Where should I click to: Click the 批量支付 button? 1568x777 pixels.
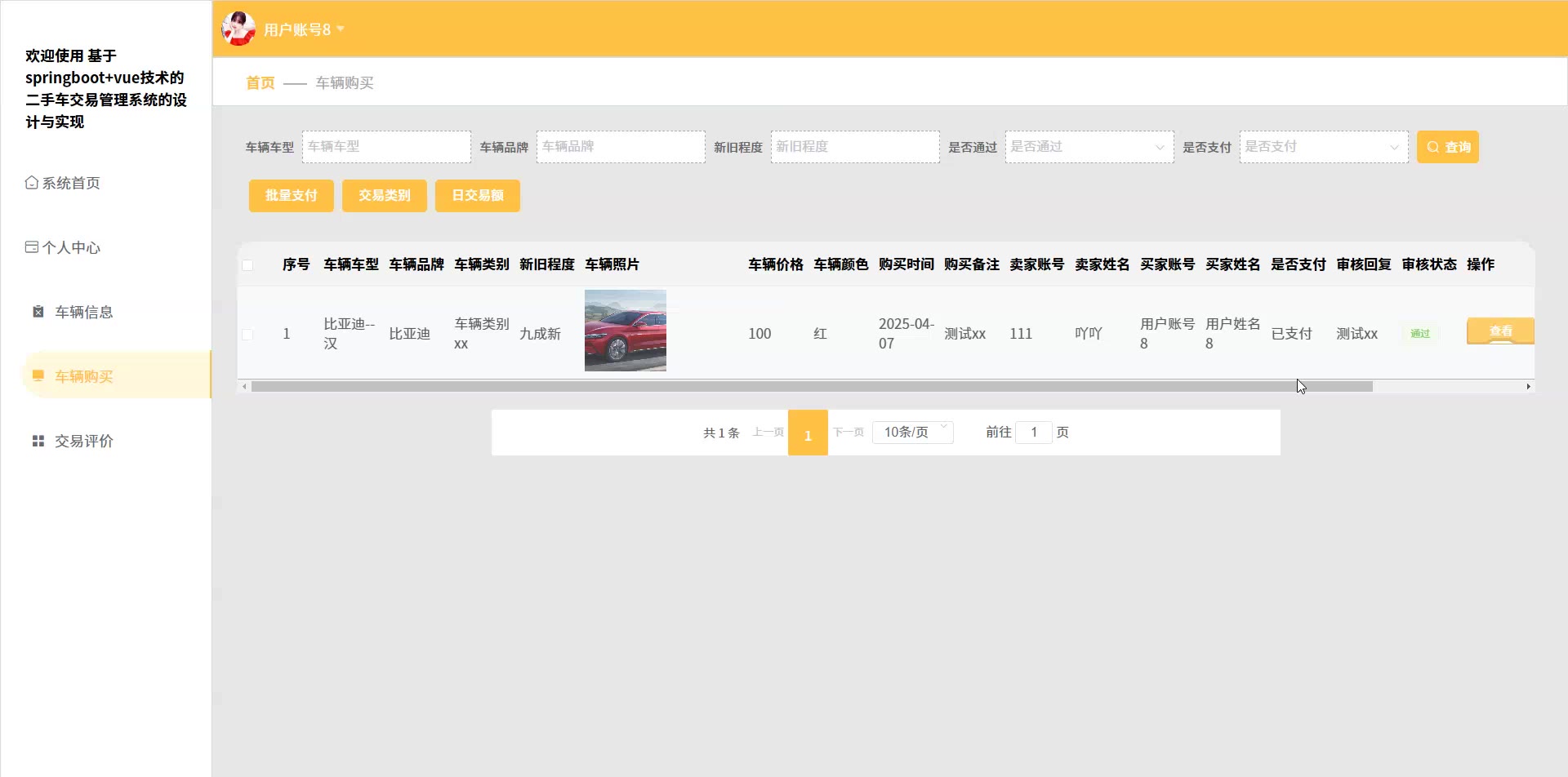tap(291, 196)
